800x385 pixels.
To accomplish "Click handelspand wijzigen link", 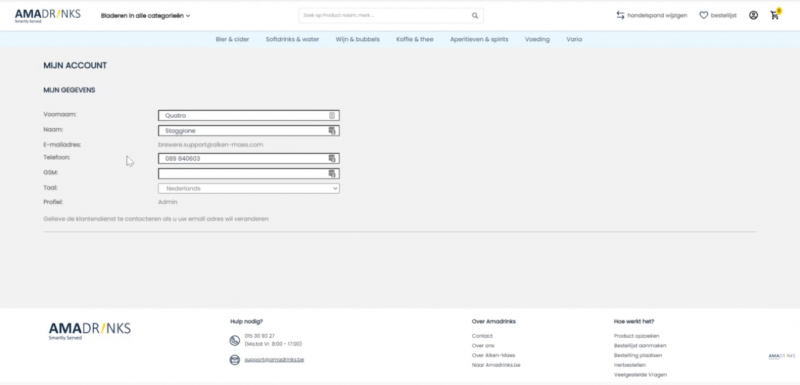I will [657, 16].
